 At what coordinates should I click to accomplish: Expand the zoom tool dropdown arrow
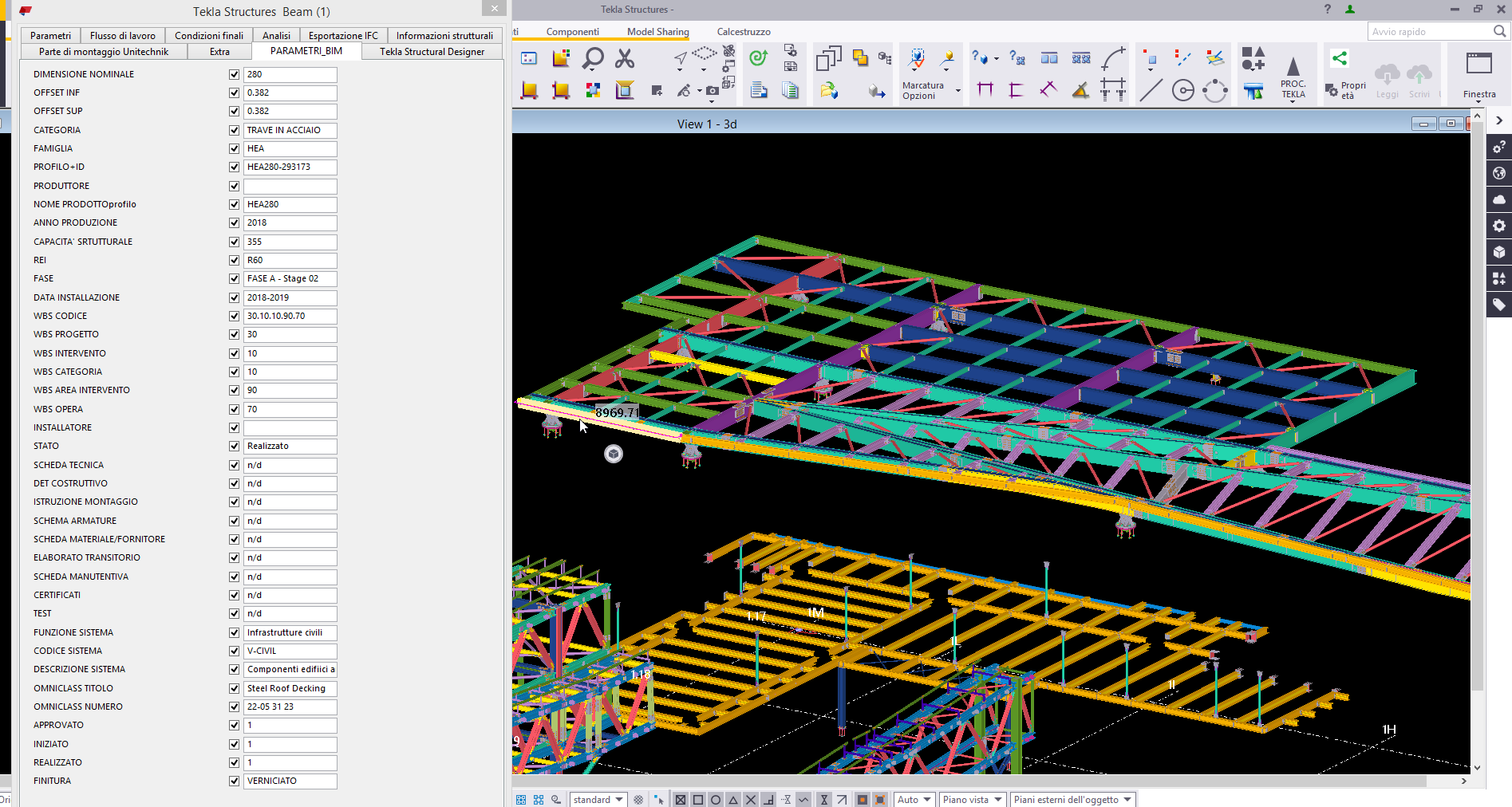click(592, 72)
